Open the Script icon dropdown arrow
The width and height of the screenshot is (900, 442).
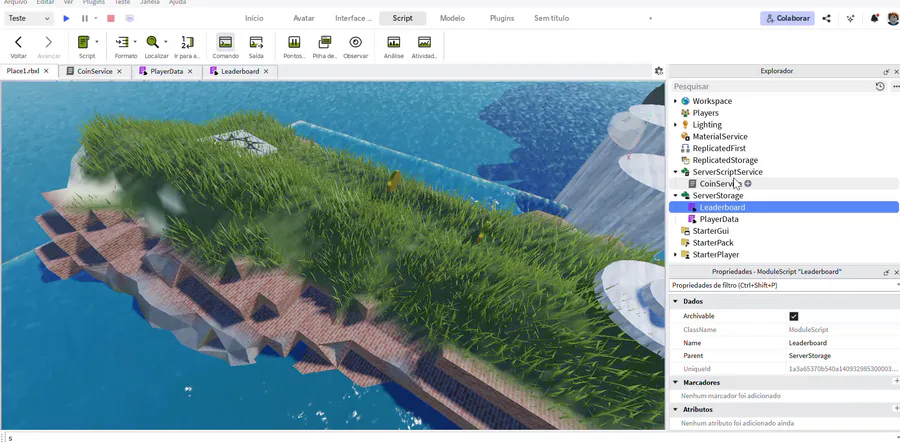(96, 42)
